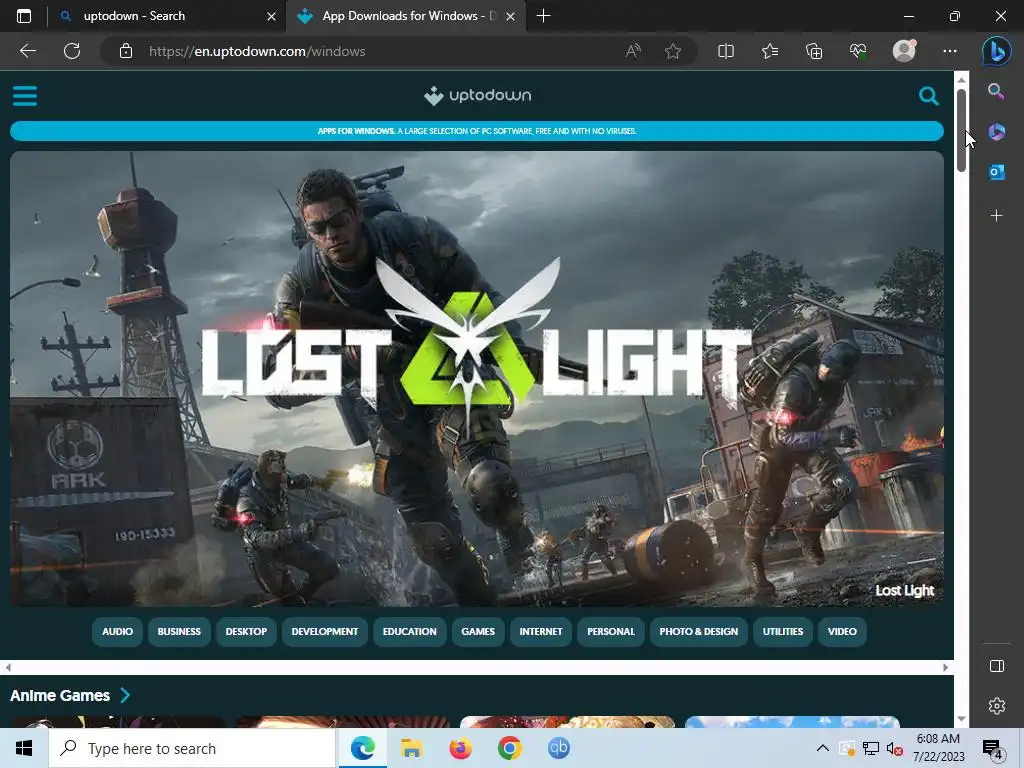This screenshot has width=1024, height=768.
Task: View site information lock icon
Action: [x=126, y=51]
